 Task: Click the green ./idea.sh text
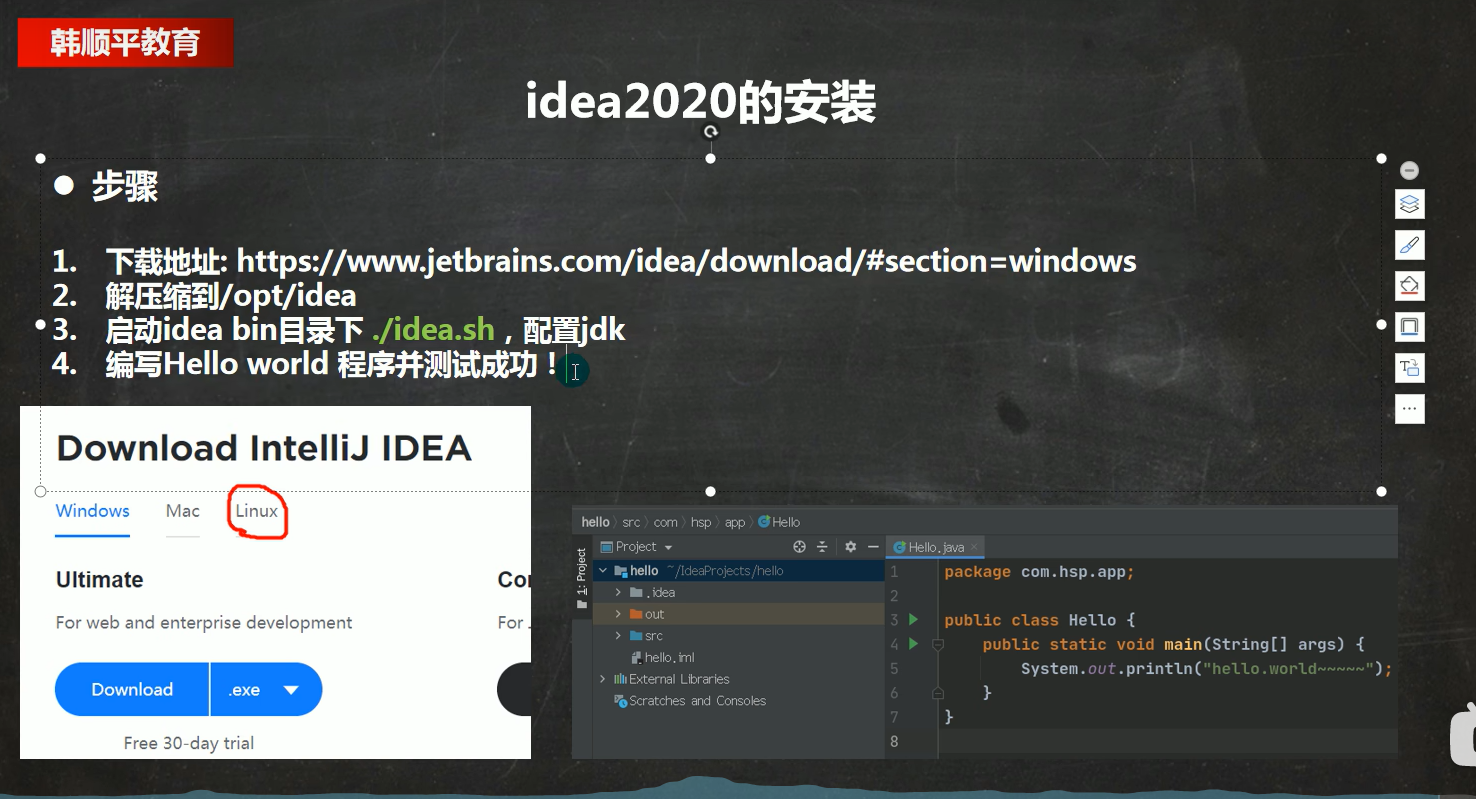coord(433,329)
